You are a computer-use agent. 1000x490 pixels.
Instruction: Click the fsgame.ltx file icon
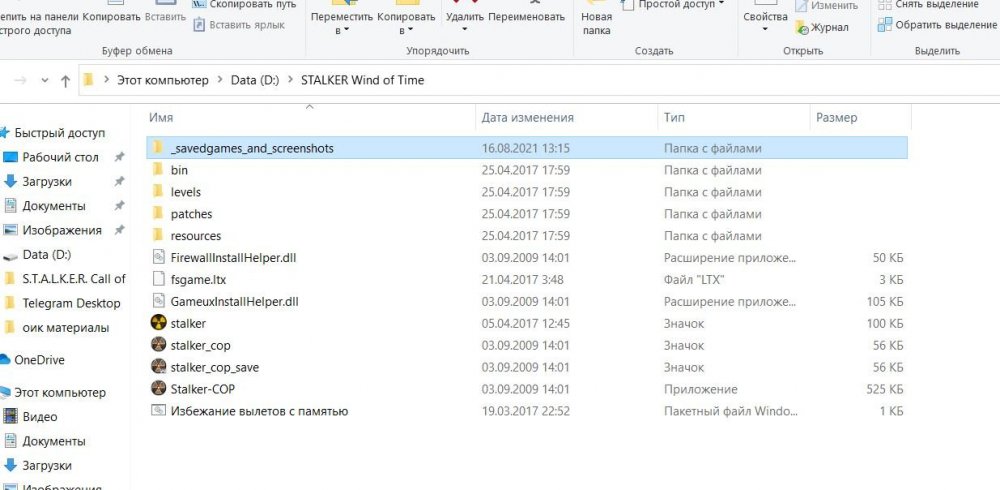pyautogui.click(x=158, y=279)
